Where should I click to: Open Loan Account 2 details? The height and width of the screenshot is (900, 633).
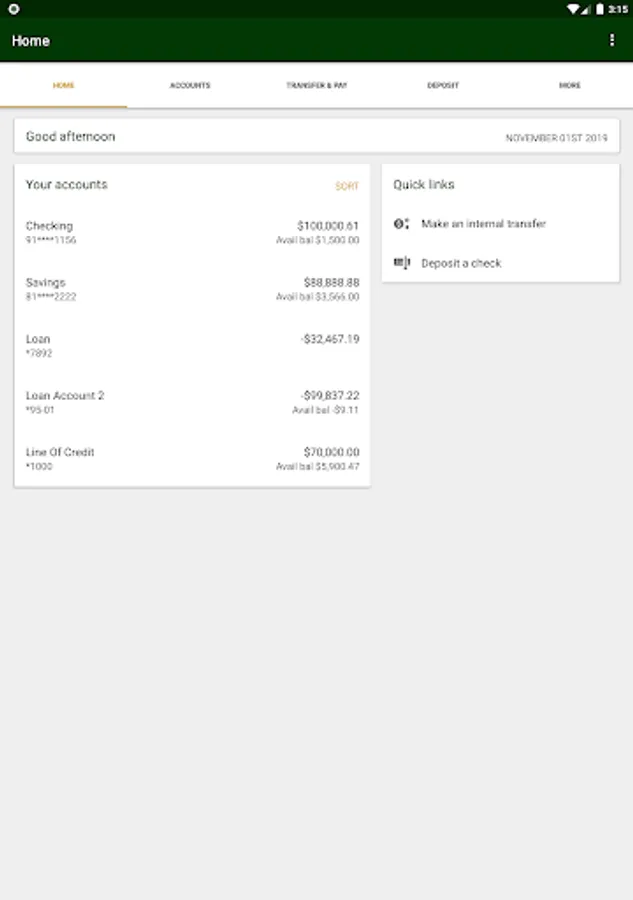point(192,402)
